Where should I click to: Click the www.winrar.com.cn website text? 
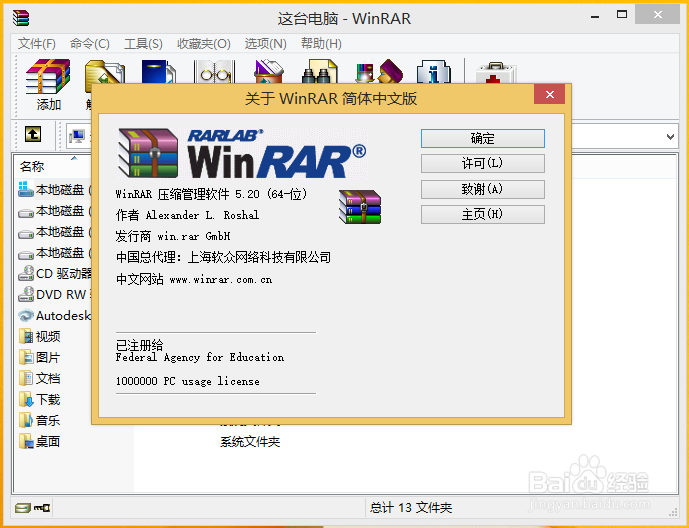click(221, 280)
